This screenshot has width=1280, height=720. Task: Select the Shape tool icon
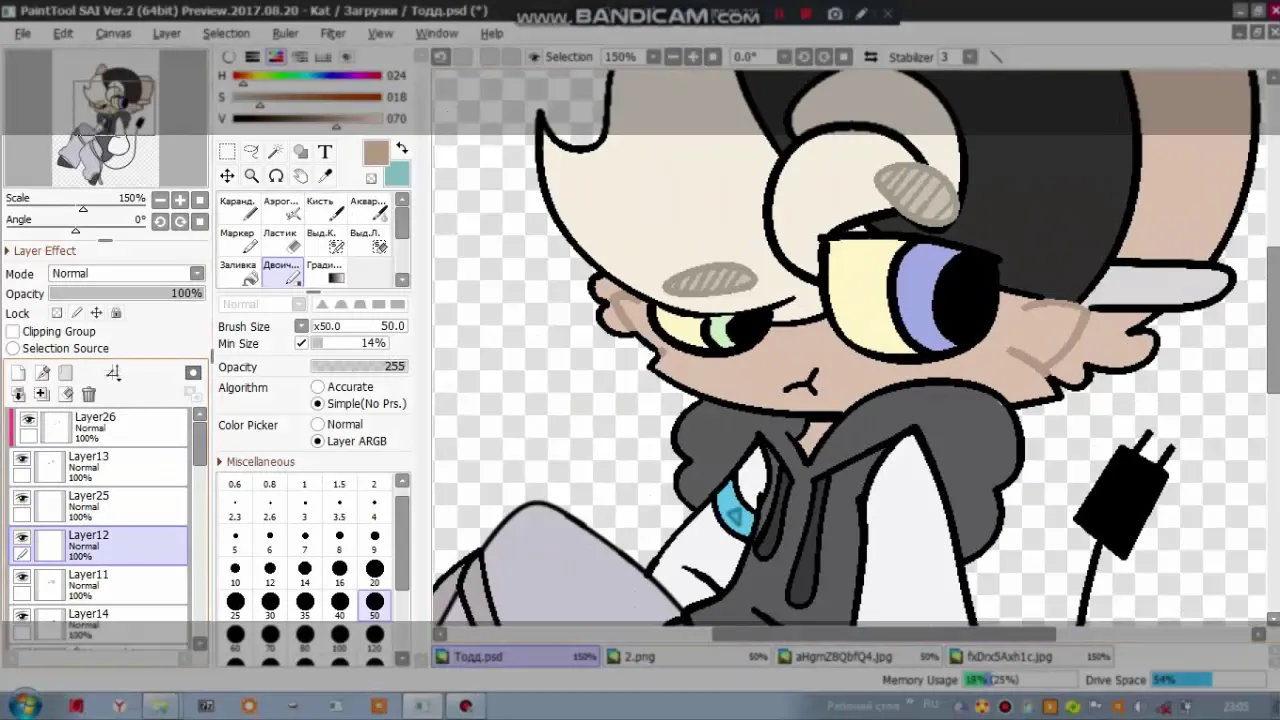coord(300,152)
